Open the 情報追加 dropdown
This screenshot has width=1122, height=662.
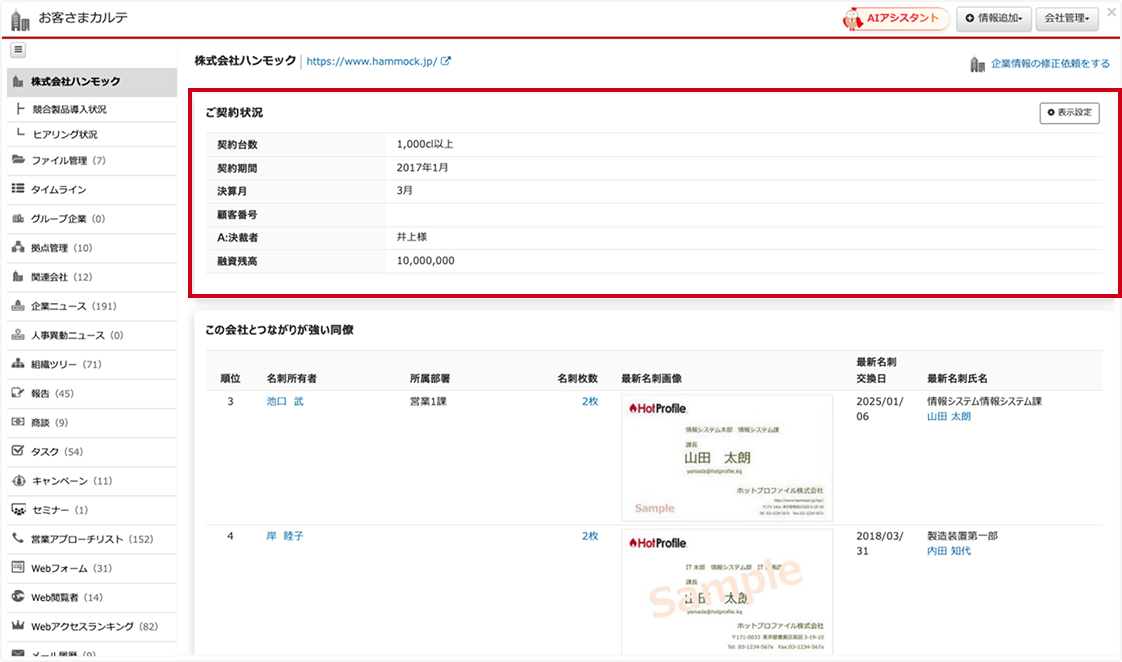pos(993,18)
